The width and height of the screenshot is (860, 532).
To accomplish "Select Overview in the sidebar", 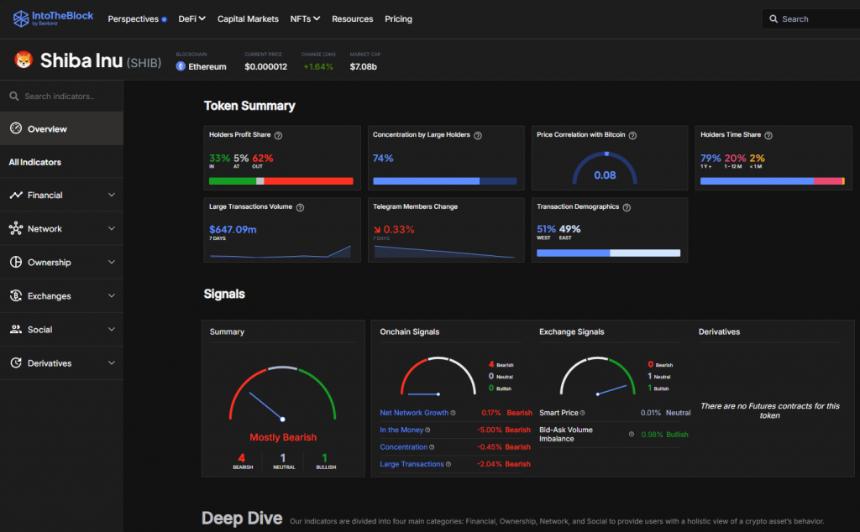I will pos(61,128).
